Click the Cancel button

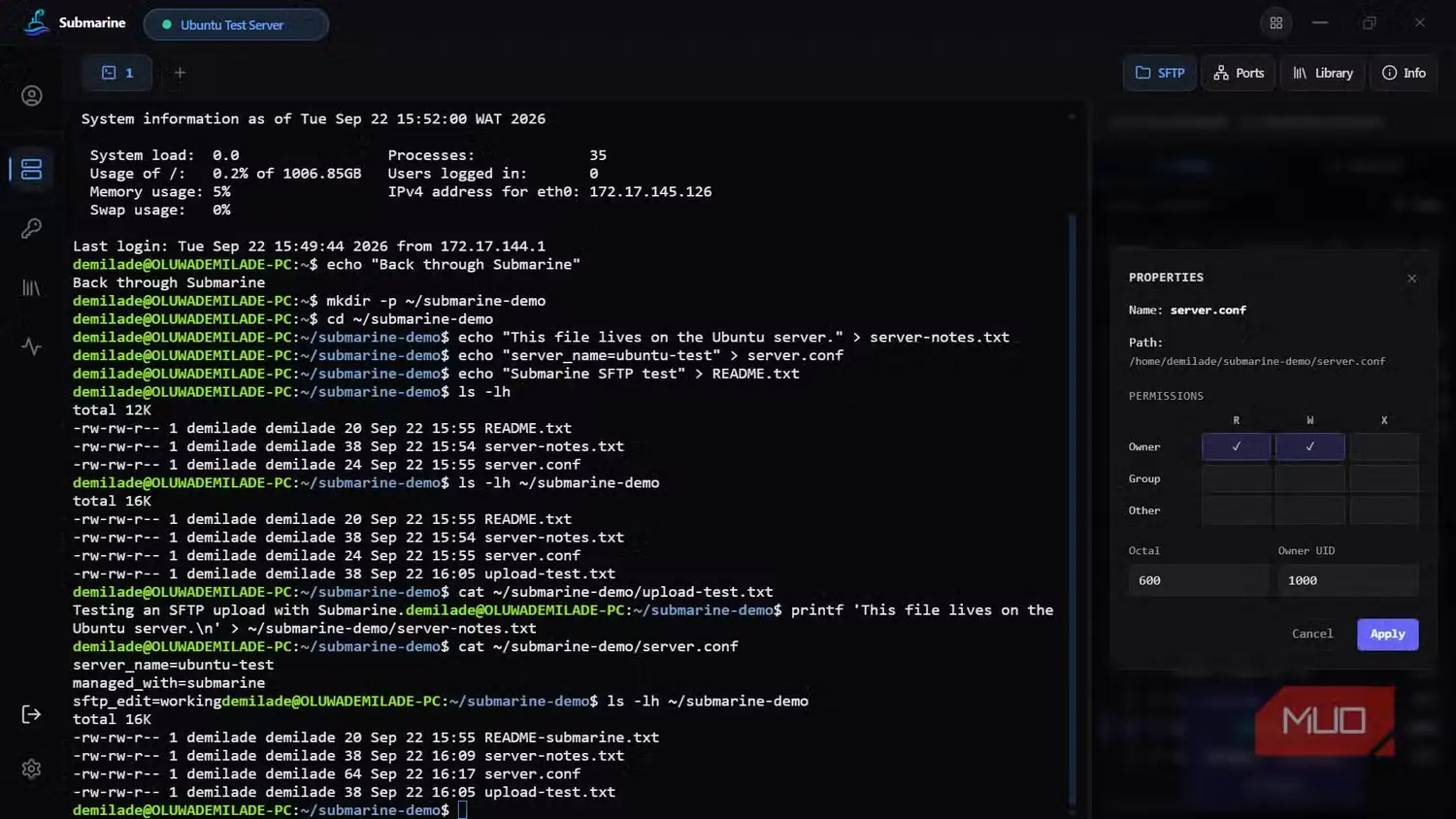coord(1312,634)
